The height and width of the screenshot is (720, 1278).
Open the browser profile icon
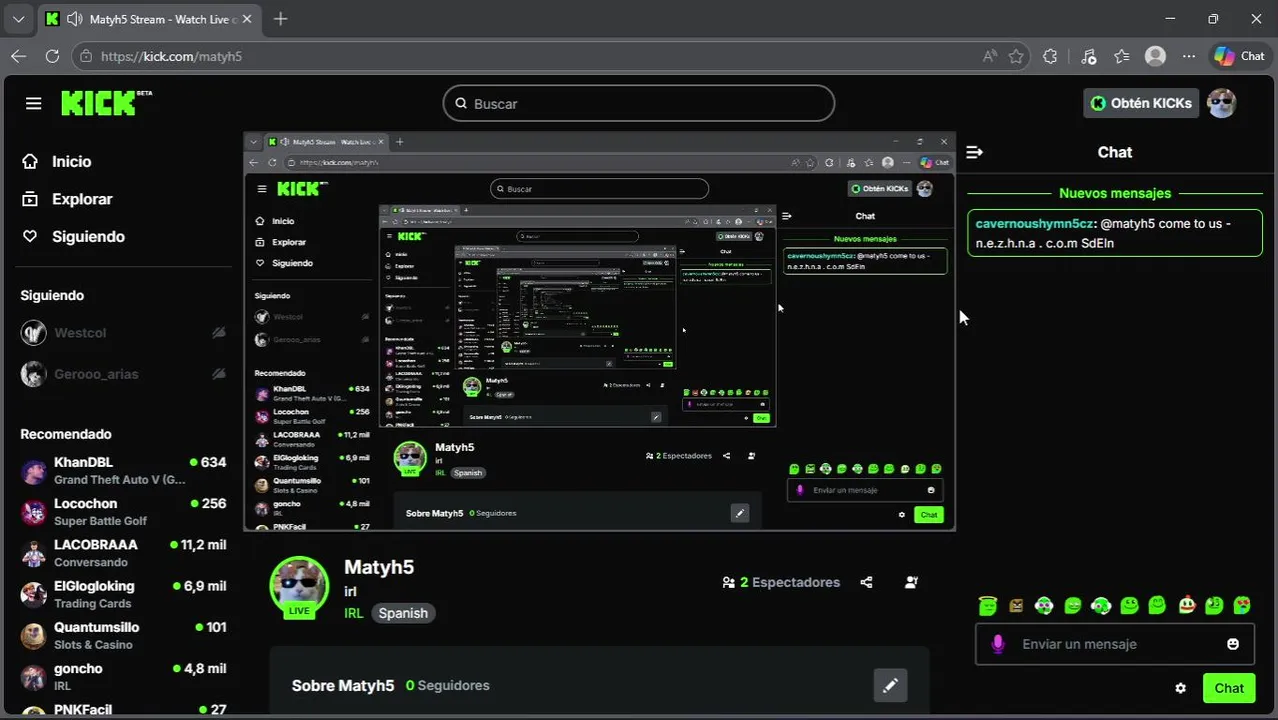pos(1155,56)
